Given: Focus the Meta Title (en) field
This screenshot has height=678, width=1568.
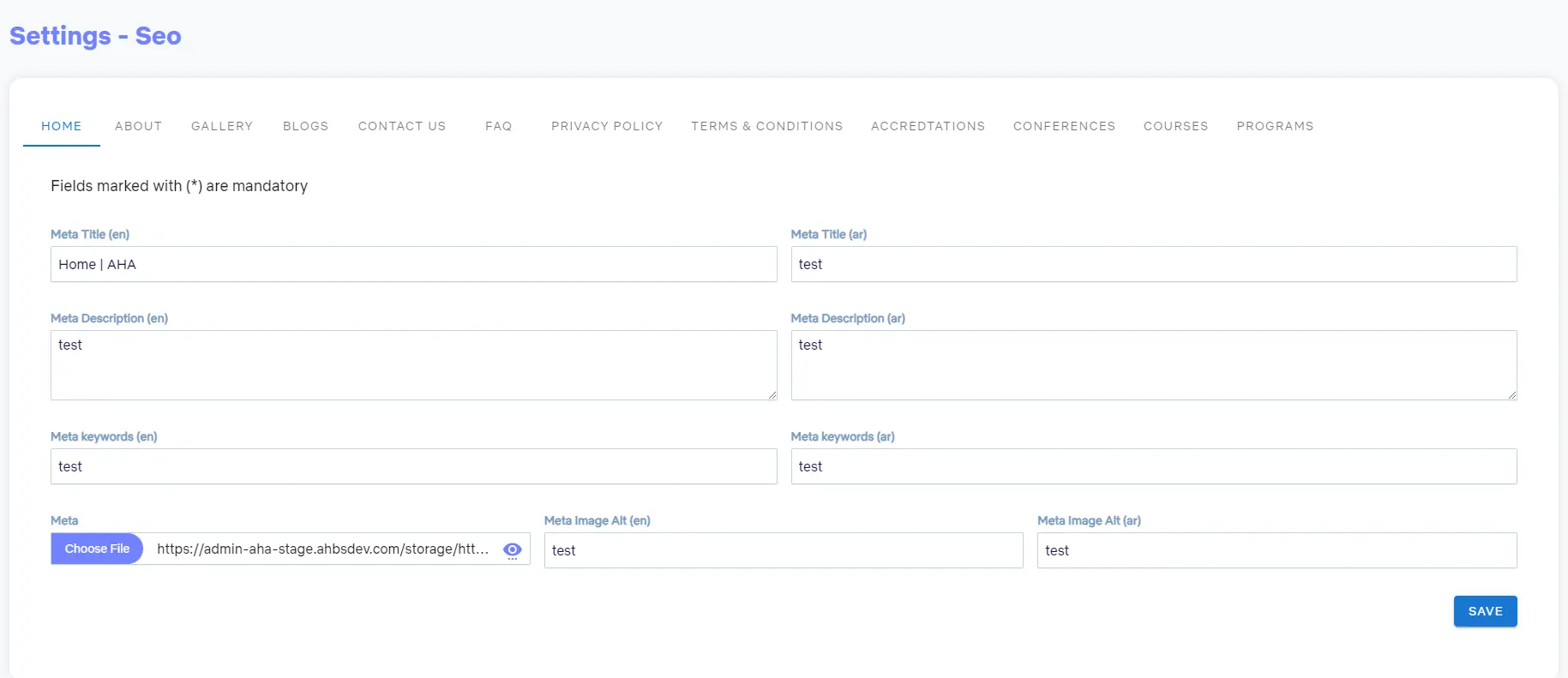Looking at the screenshot, I should coord(413,264).
